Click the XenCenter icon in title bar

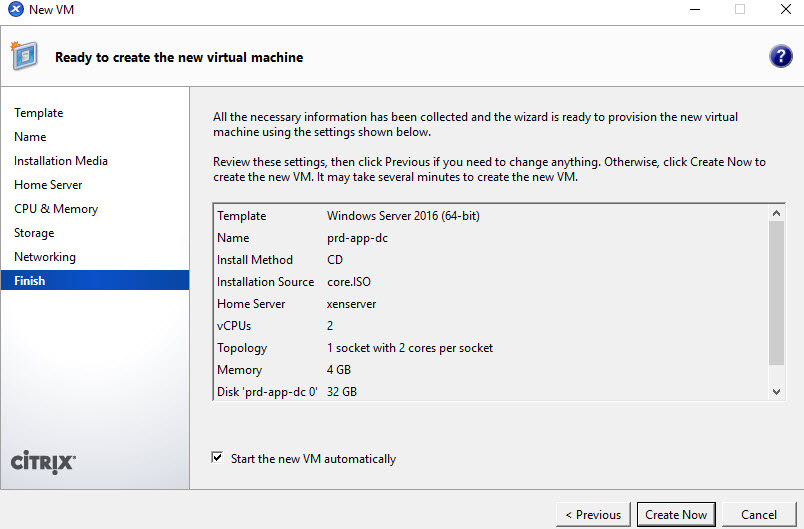[x=15, y=10]
